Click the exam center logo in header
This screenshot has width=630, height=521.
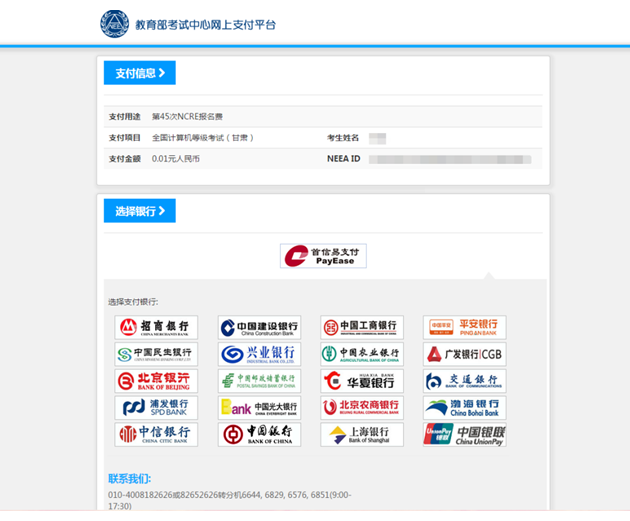(x=114, y=23)
